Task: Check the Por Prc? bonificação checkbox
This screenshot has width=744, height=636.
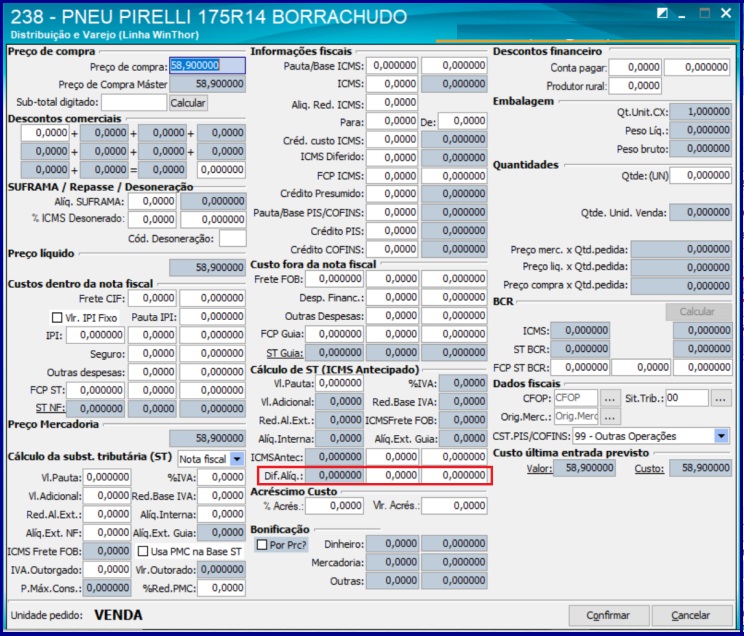Action: pyautogui.click(x=262, y=544)
